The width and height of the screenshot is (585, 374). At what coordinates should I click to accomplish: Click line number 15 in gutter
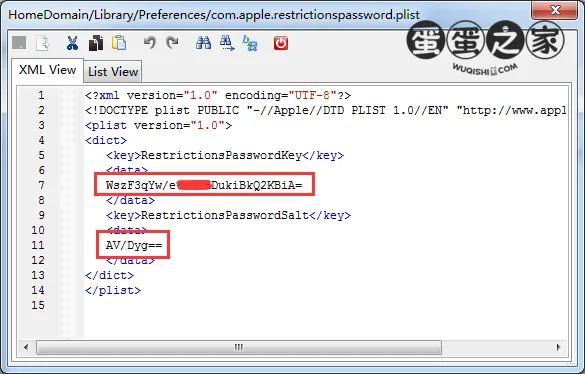coord(38,305)
